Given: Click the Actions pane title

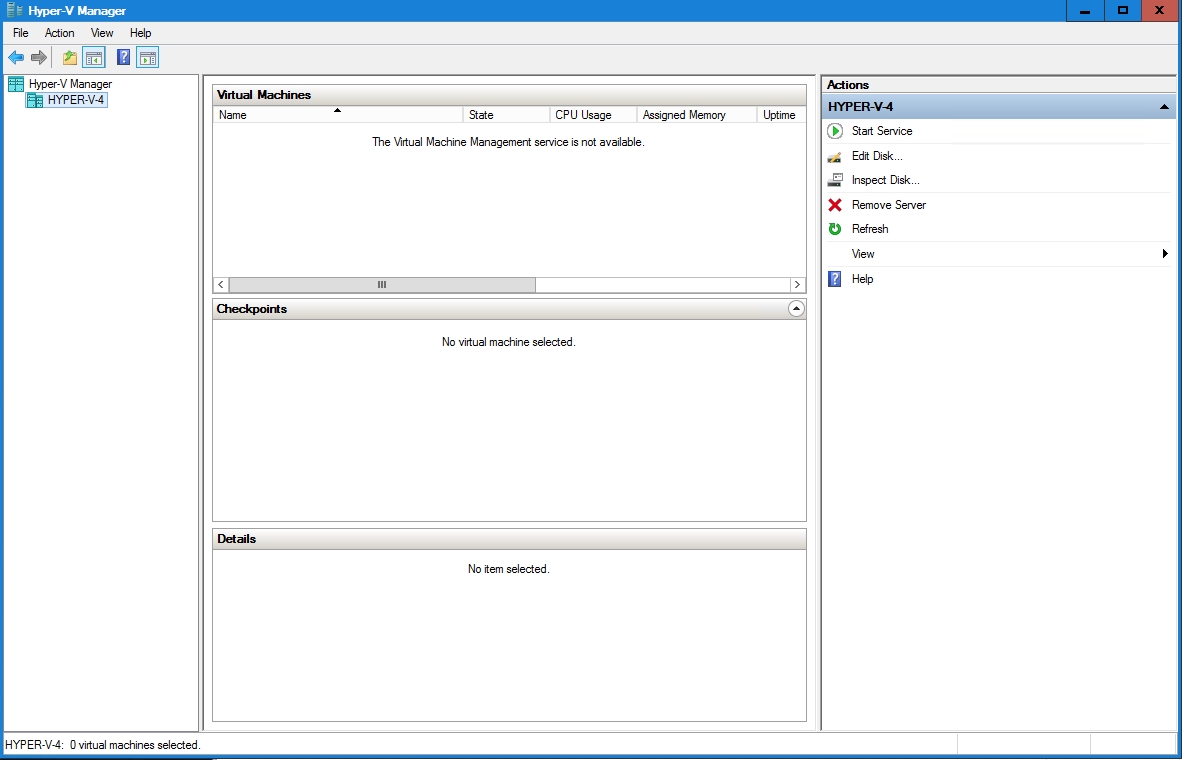Looking at the screenshot, I should (848, 85).
